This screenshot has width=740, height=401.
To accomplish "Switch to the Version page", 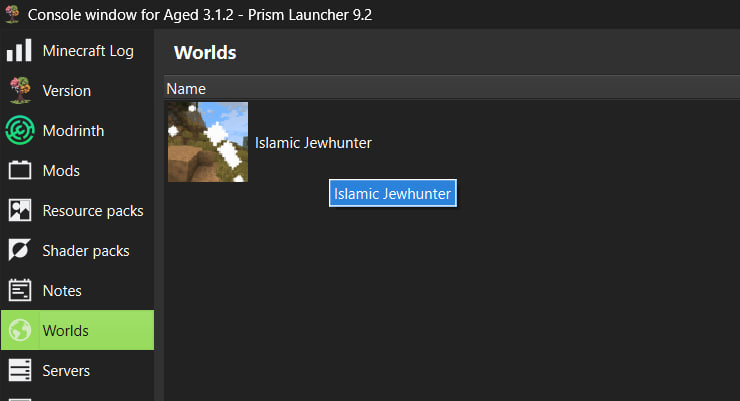I will pyautogui.click(x=77, y=91).
